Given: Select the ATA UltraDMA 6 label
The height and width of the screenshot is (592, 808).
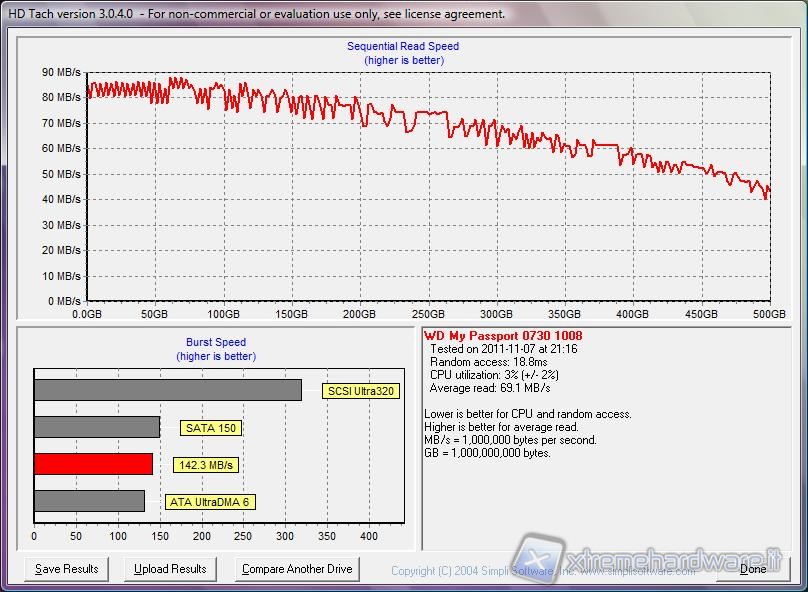Looking at the screenshot, I should (x=209, y=502).
